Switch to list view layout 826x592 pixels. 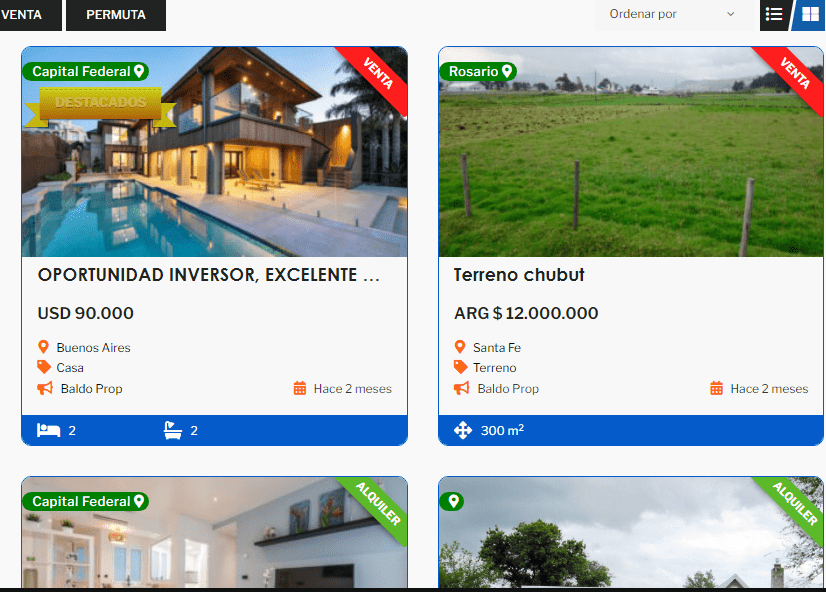tap(774, 14)
